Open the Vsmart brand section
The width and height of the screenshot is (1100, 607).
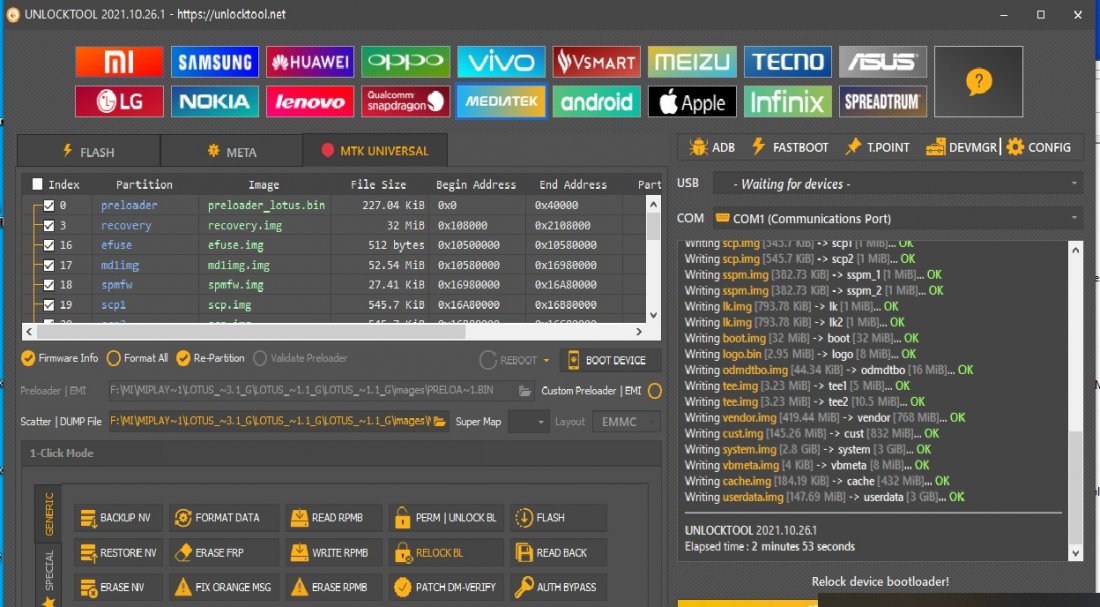596,62
